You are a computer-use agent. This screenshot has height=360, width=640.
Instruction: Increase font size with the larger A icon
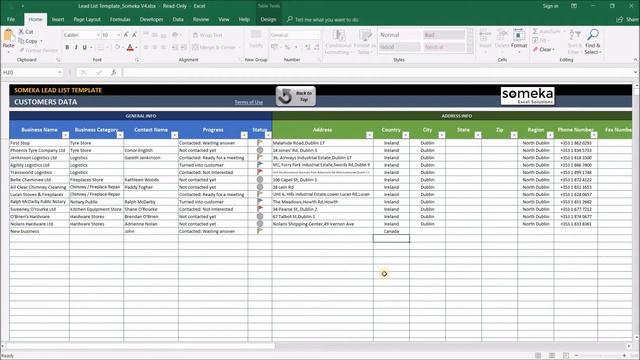tap(126, 35)
